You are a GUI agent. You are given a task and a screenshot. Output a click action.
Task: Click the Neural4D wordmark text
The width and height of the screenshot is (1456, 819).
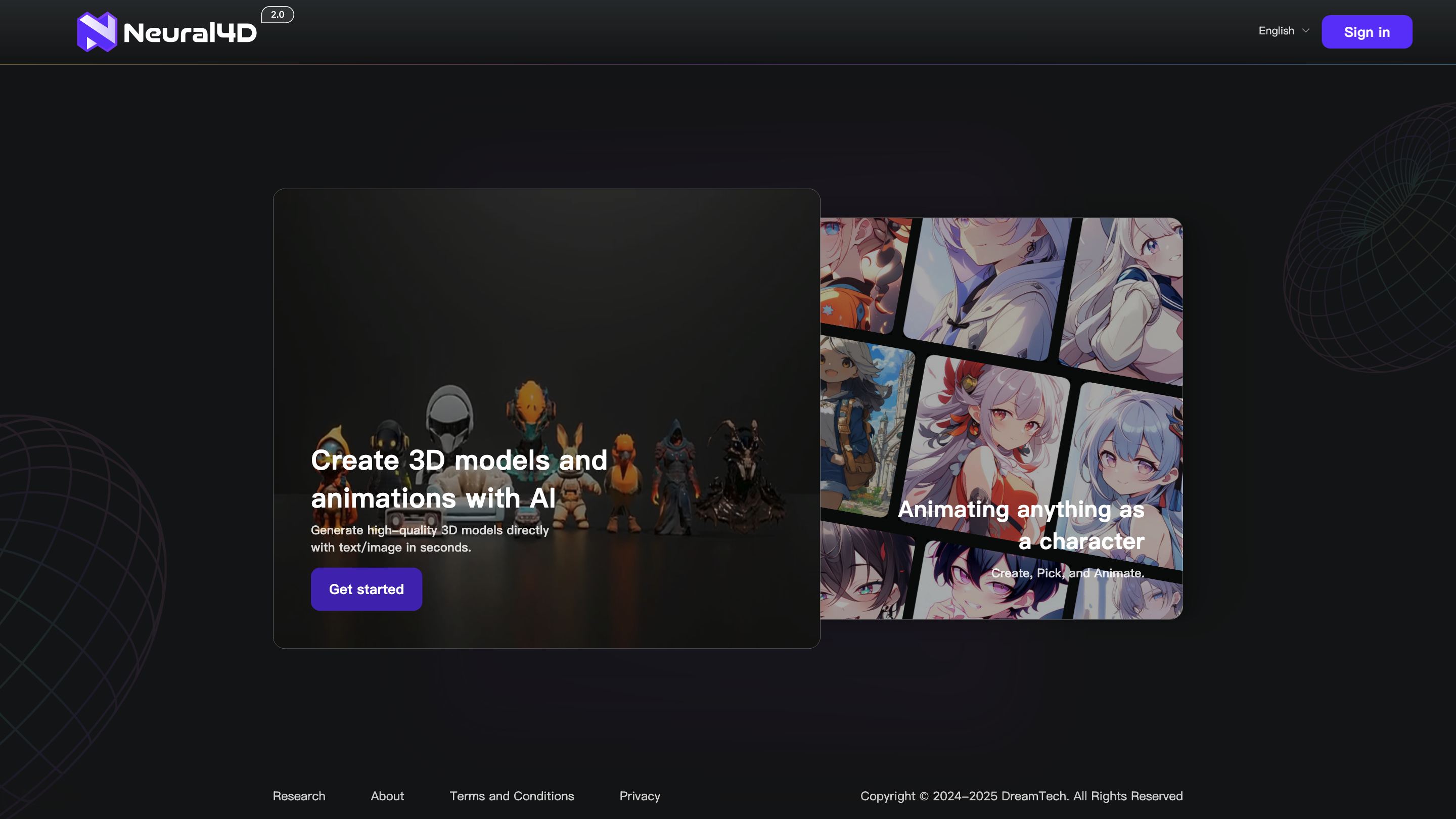click(x=190, y=33)
